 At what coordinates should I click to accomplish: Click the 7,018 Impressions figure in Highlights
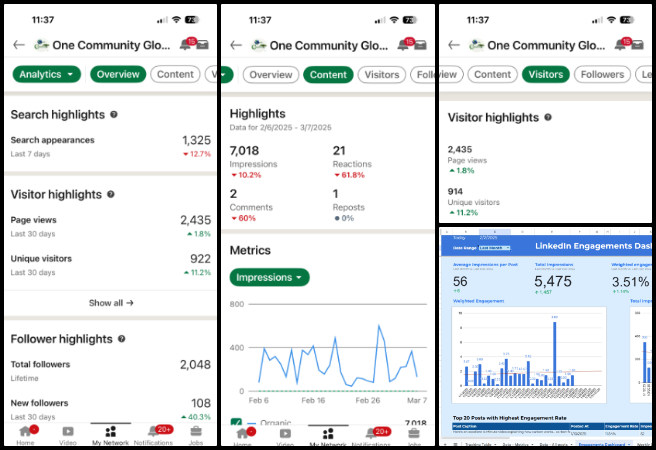244,151
